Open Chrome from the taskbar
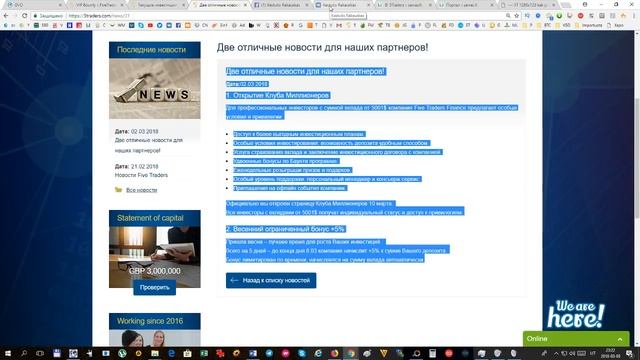640x360 pixels. [x=351, y=353]
